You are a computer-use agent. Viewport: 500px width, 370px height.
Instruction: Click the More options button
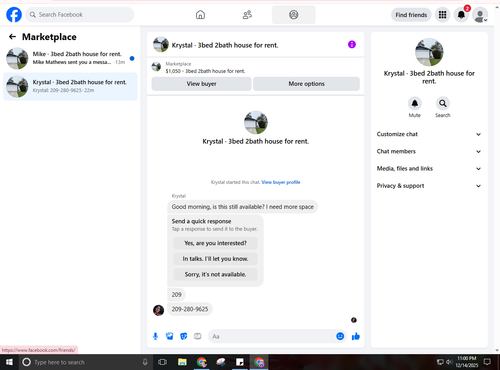306,84
